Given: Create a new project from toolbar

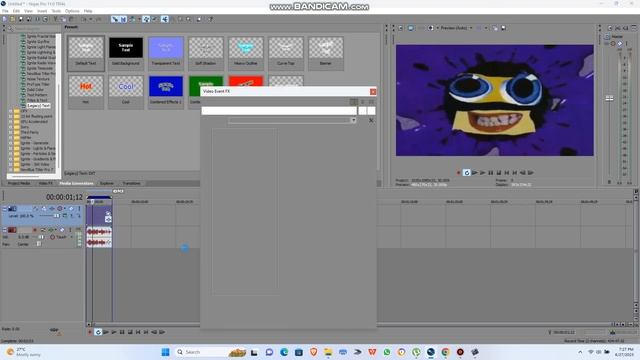Looking at the screenshot, I should (4, 19).
